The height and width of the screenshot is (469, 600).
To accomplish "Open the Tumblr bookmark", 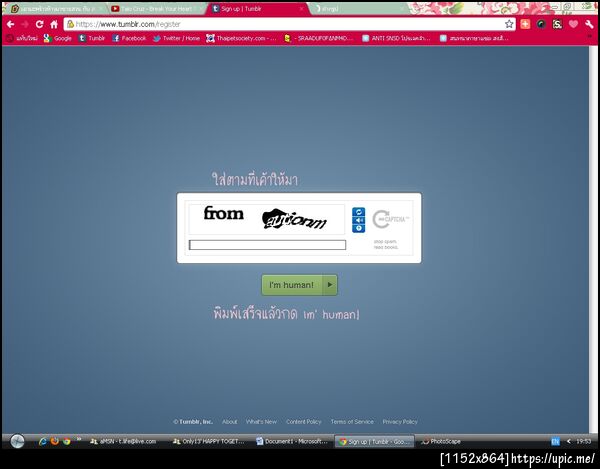I will tap(92, 38).
